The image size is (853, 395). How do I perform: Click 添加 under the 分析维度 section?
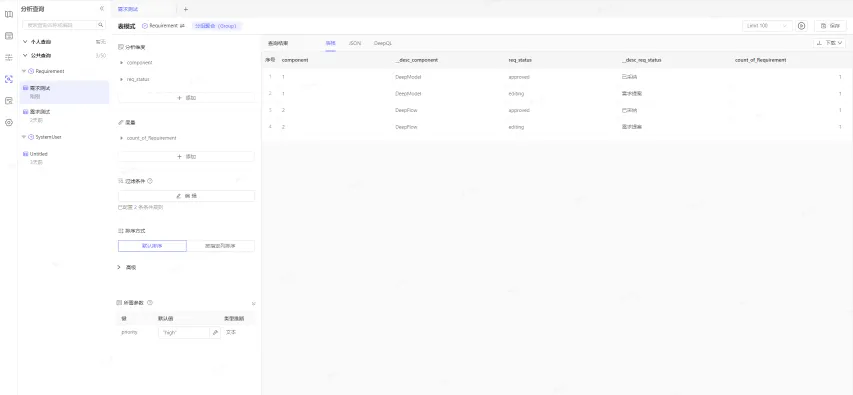[186, 98]
